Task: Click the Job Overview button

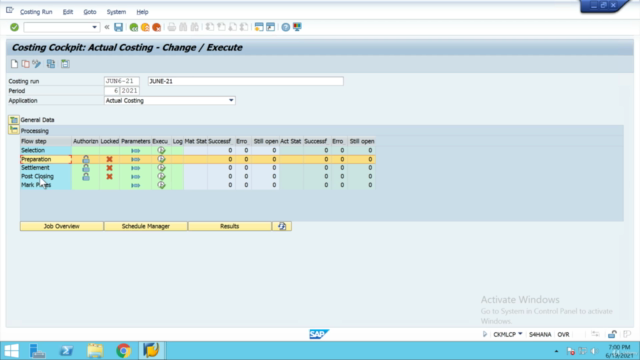Action: pyautogui.click(x=62, y=227)
